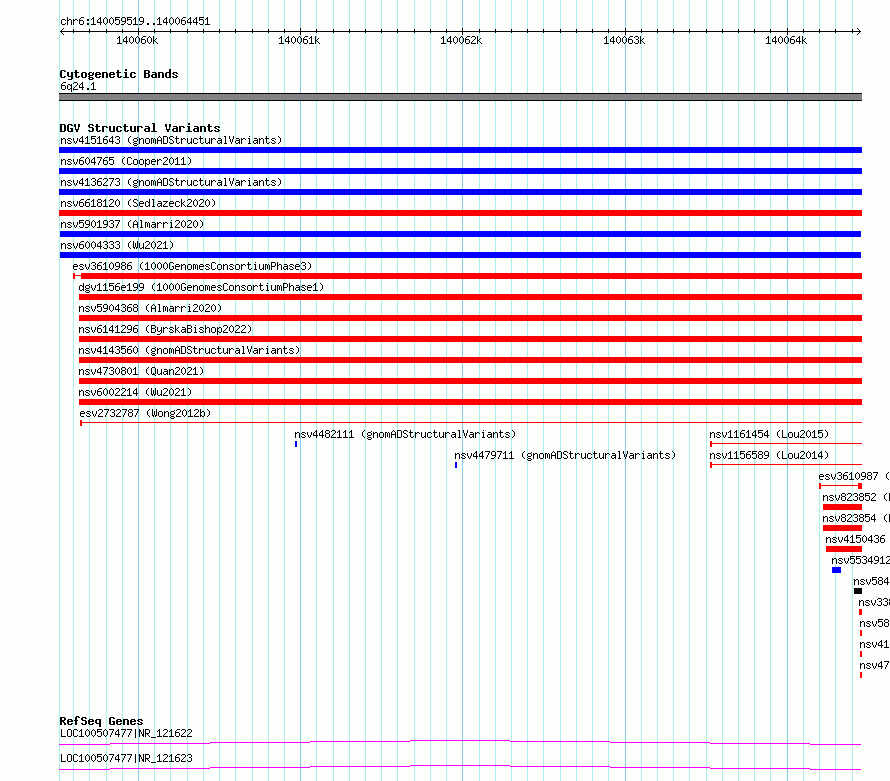
Task: Click the red bar under nsv823852
Action: click(x=842, y=507)
